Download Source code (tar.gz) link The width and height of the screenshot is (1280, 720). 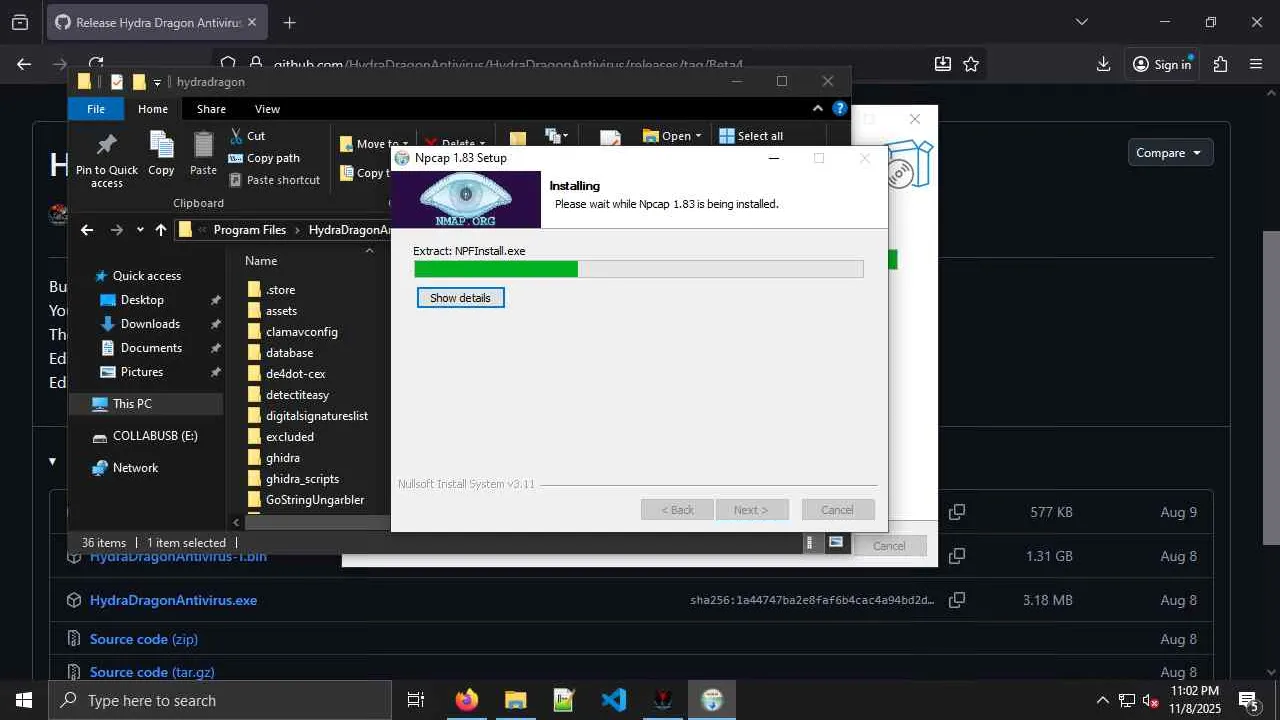(152, 672)
